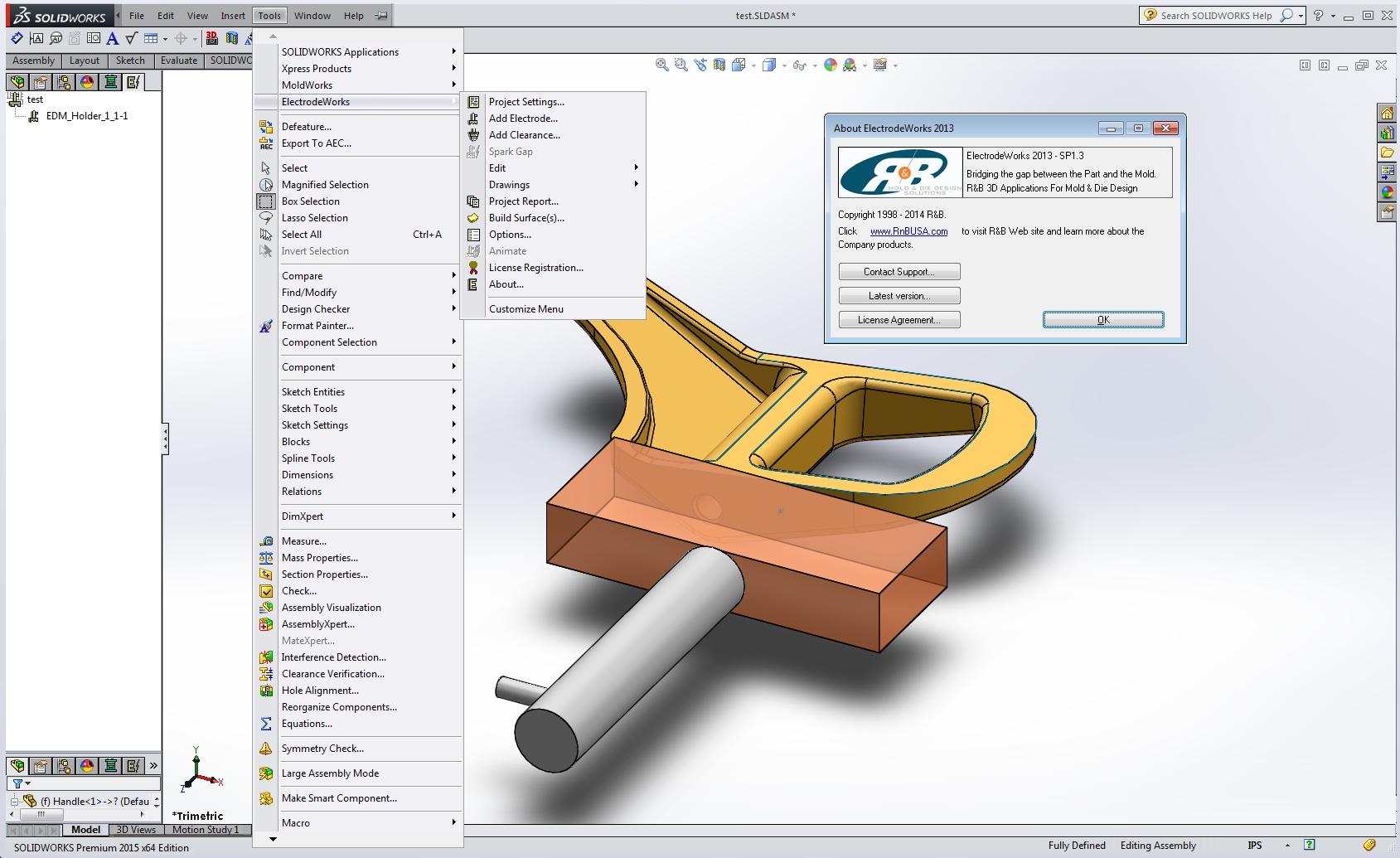Switch to the Evaluate tab
1400x858 pixels.
(179, 61)
